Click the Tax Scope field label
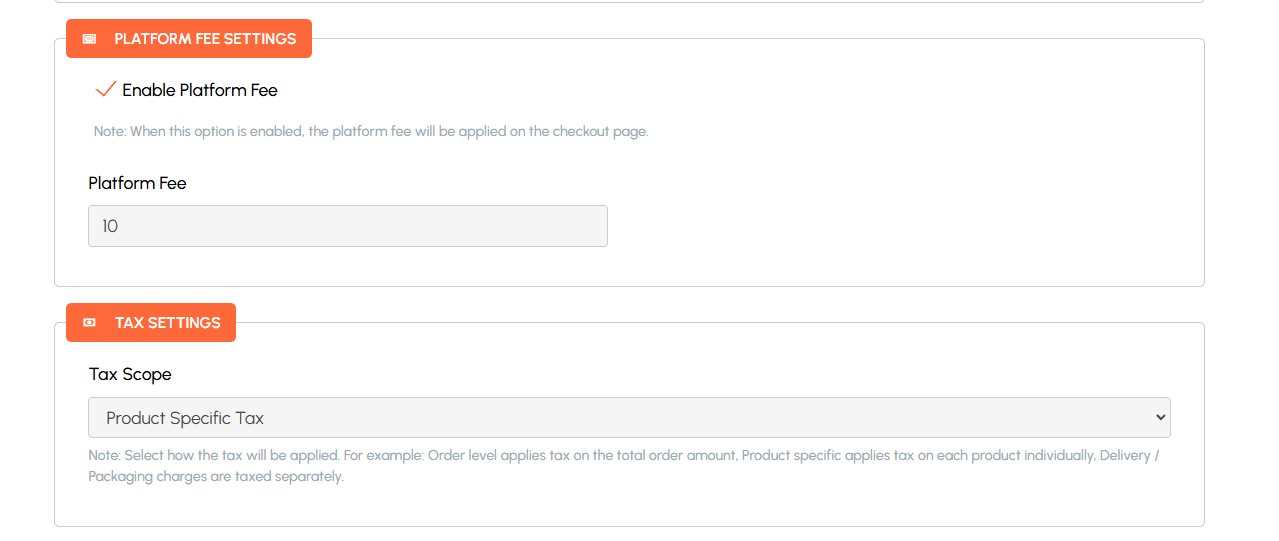The width and height of the screenshot is (1279, 541). click(130, 374)
